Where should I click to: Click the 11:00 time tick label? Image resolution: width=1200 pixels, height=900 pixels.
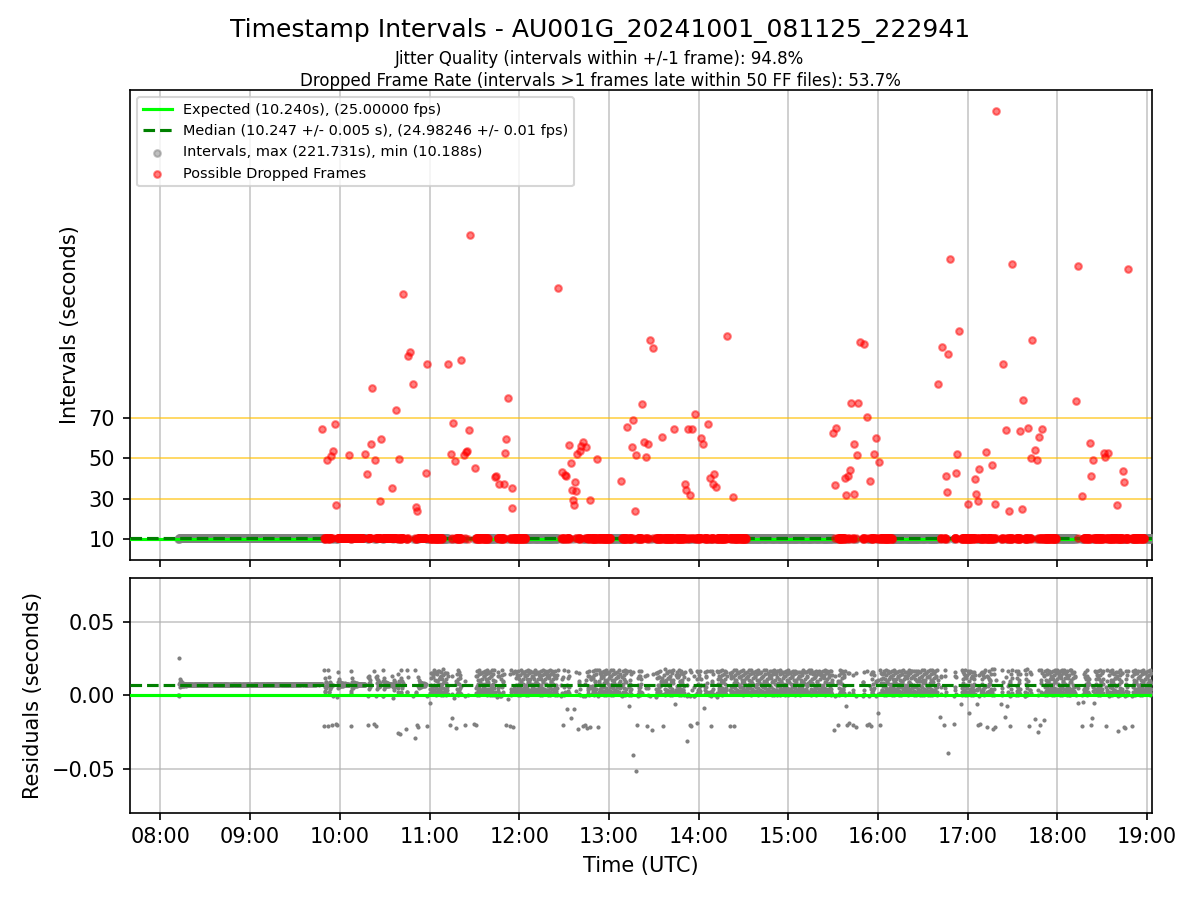(x=429, y=833)
